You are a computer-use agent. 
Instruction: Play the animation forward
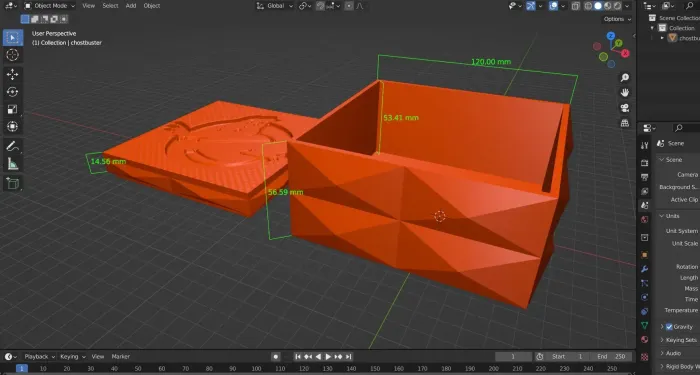pyautogui.click(x=328, y=357)
